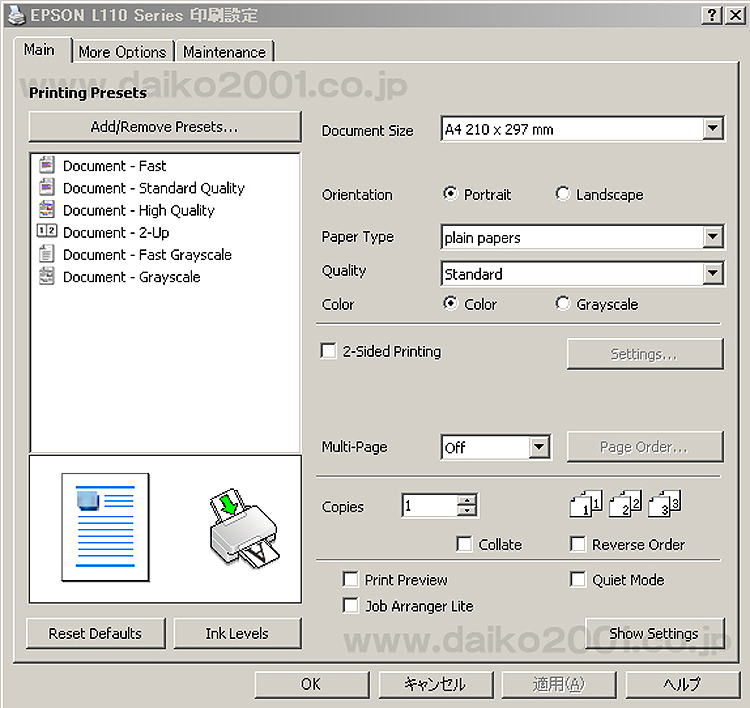Click the 2-Sided Printing Settings button
The image size is (750, 708).
pos(645,354)
